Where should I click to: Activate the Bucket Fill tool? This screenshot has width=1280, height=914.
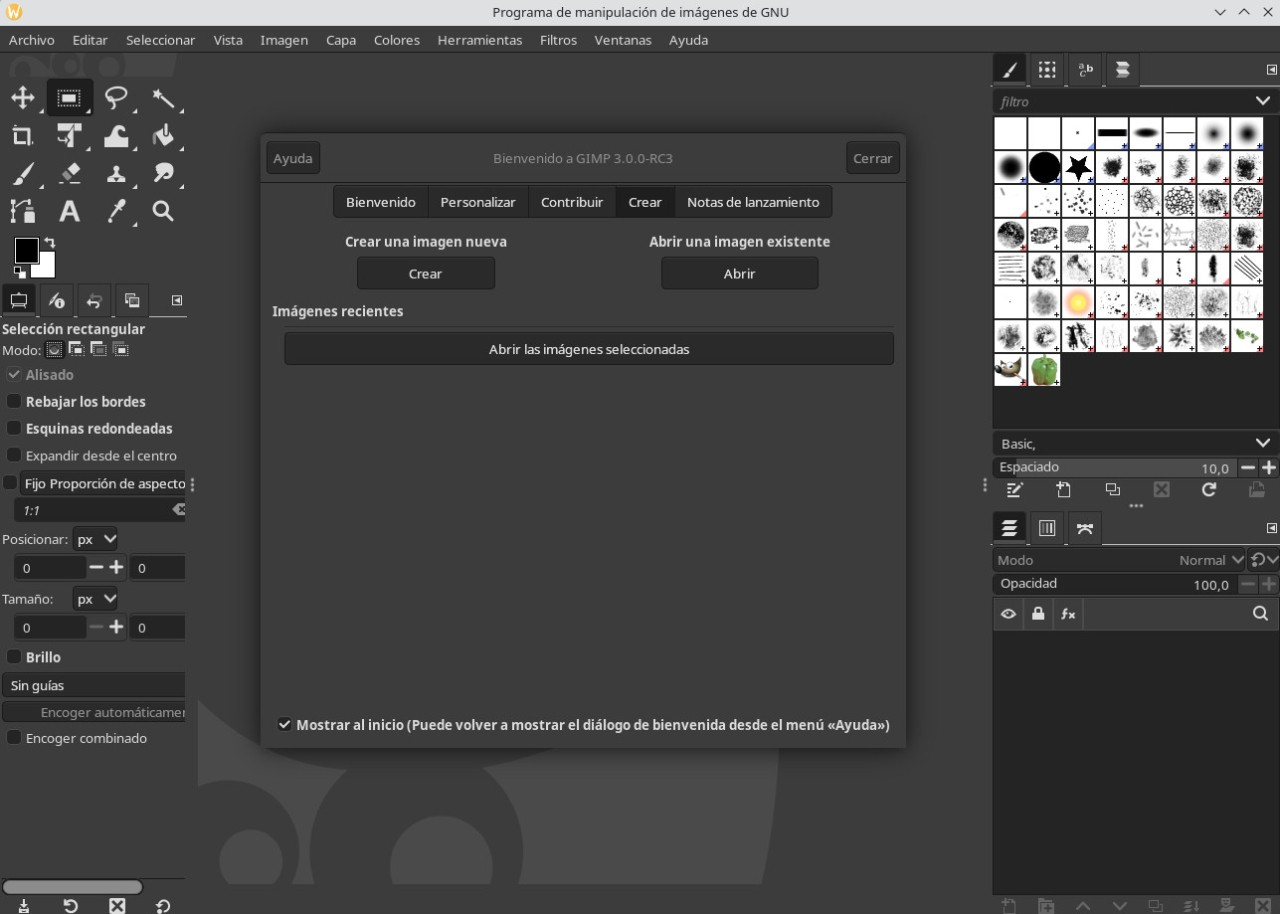pos(163,136)
